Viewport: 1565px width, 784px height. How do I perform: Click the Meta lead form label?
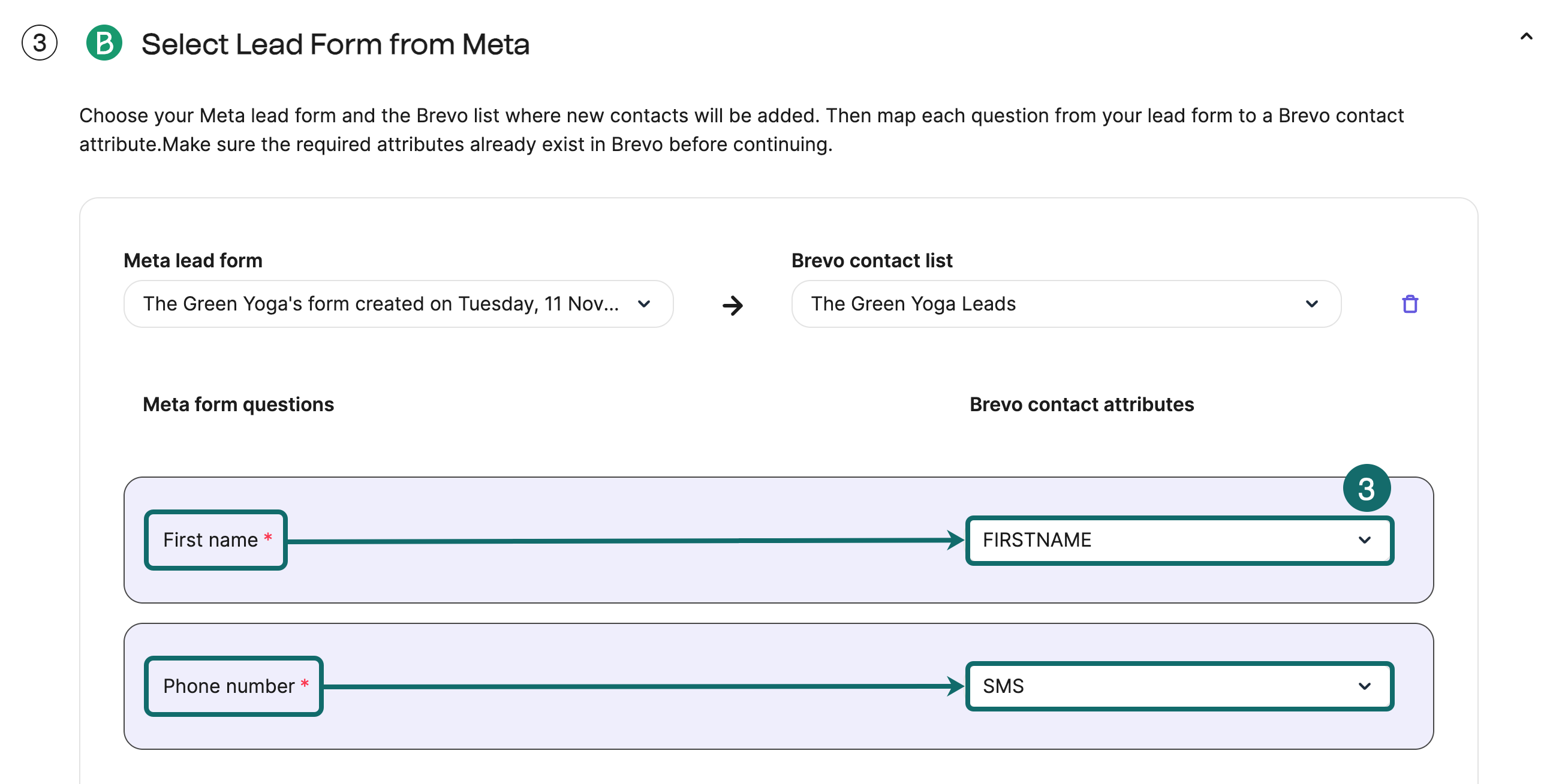pos(192,260)
